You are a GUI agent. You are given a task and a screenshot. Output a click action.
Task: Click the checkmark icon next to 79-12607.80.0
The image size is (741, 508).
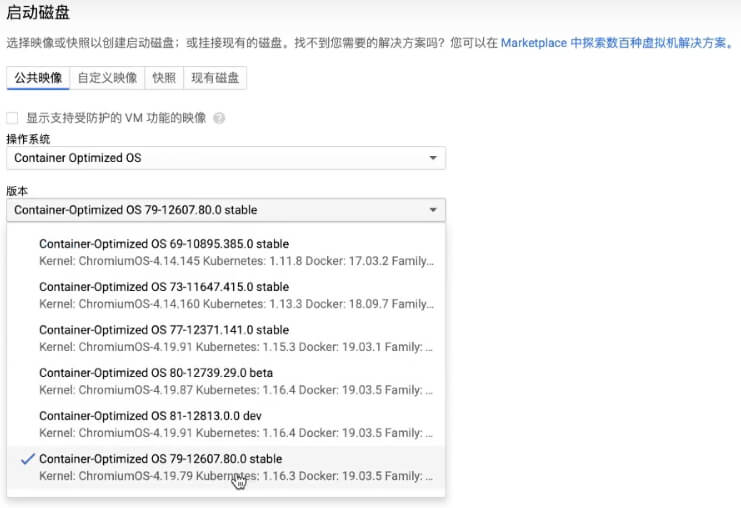(x=28, y=459)
